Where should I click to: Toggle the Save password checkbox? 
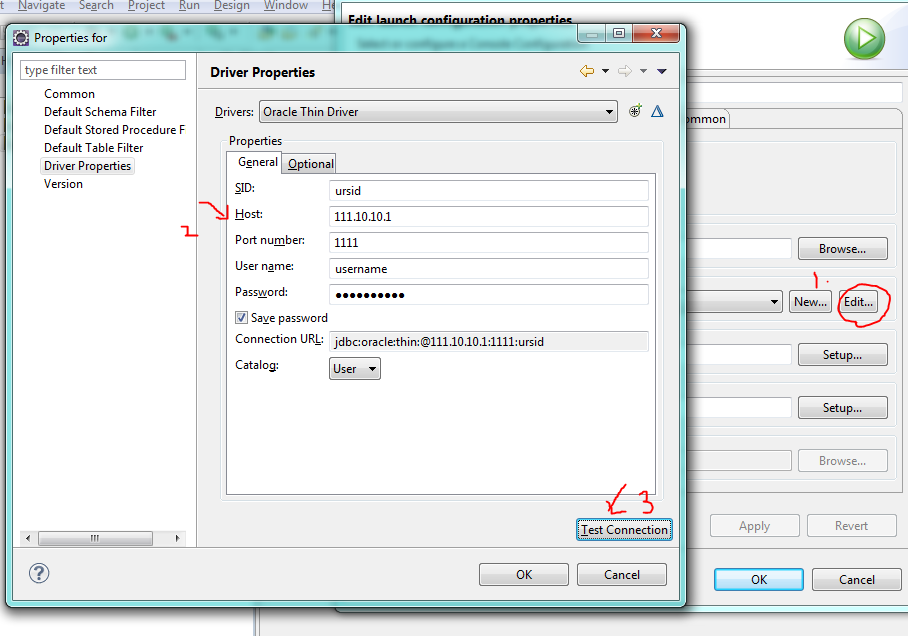click(241, 317)
